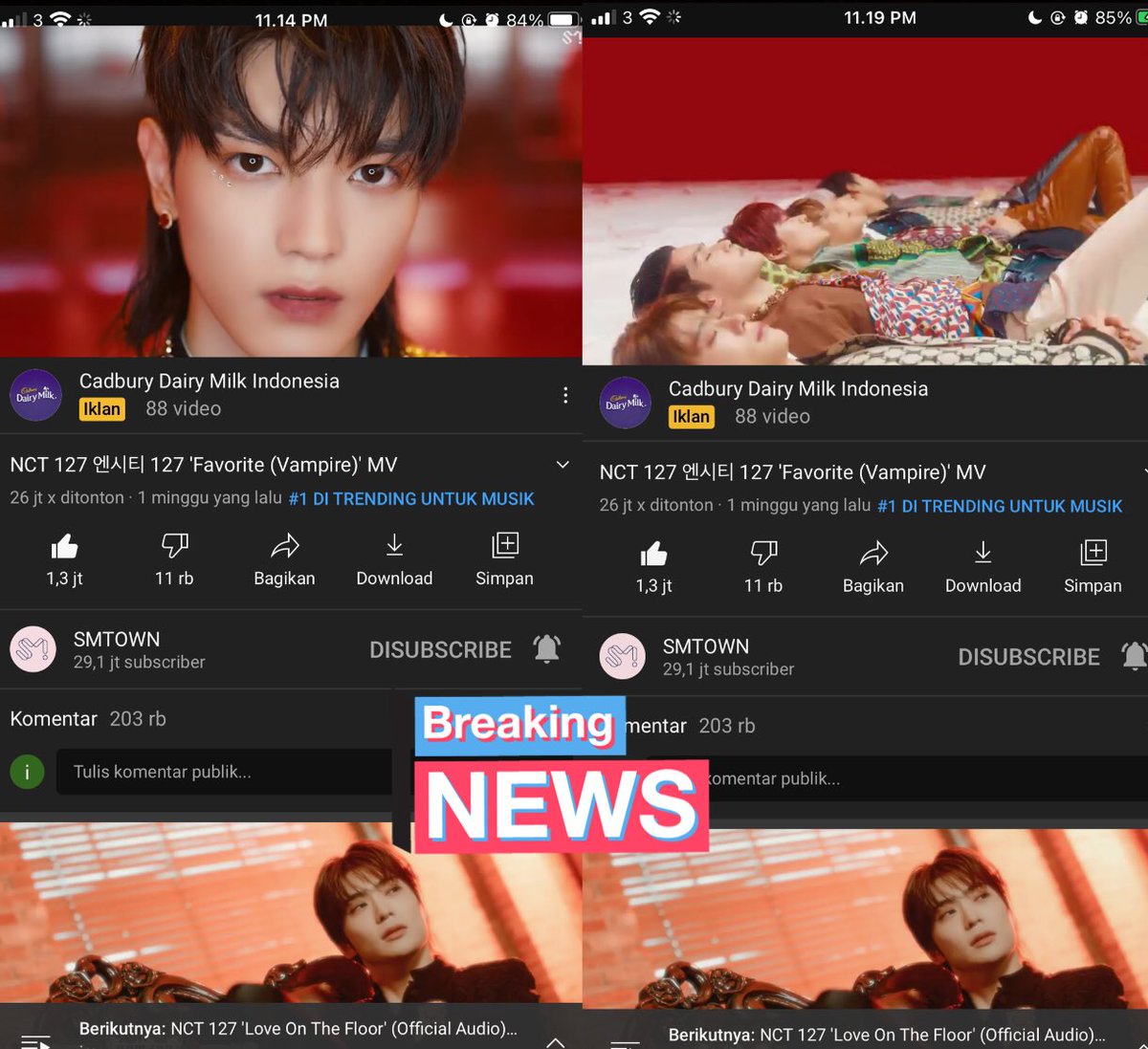This screenshot has width=1148, height=1049.
Task: Tap Download icon in left screenshot
Action: click(x=394, y=546)
